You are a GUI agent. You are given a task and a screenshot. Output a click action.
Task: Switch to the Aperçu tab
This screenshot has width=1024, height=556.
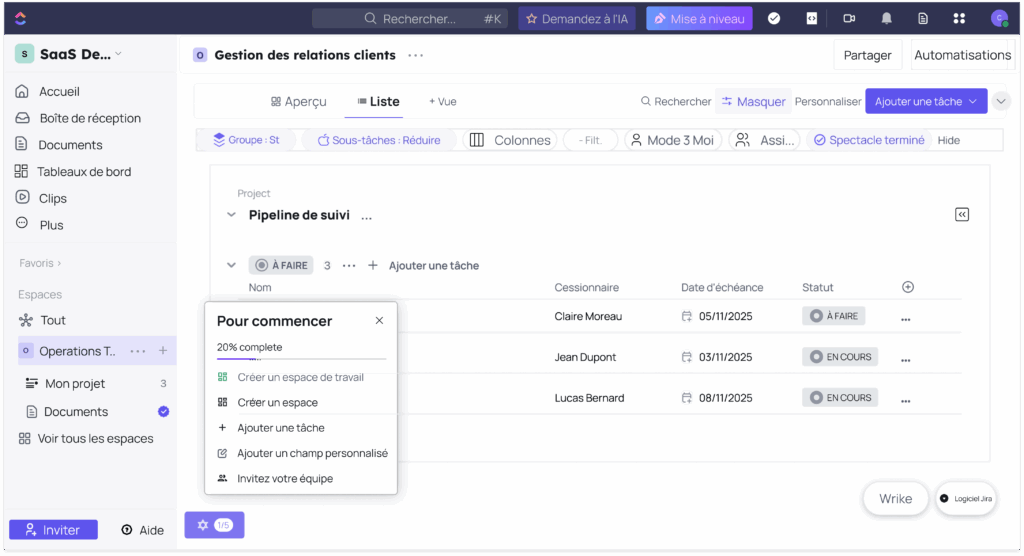point(298,102)
